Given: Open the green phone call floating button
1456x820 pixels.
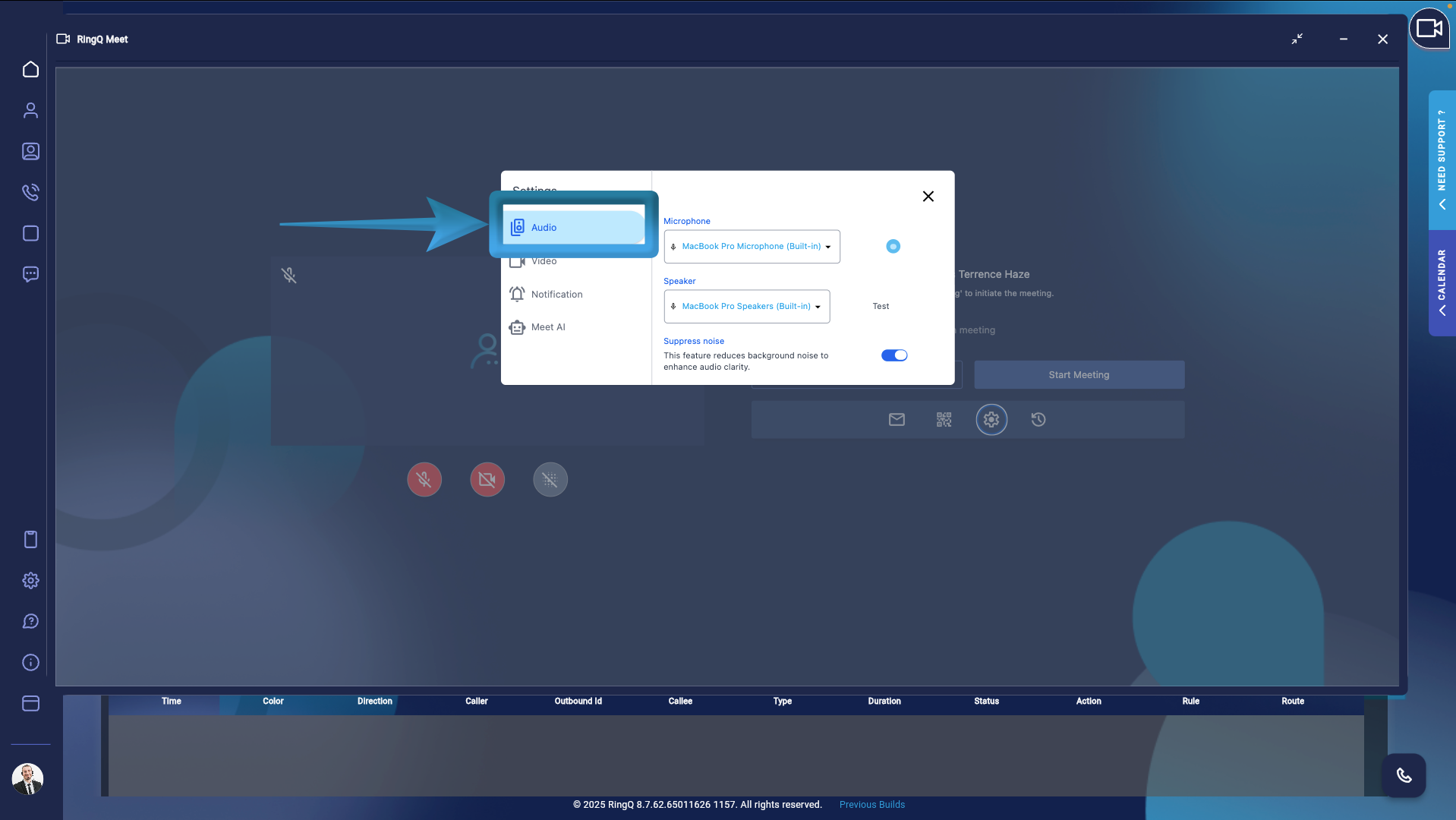Looking at the screenshot, I should pos(1404,775).
